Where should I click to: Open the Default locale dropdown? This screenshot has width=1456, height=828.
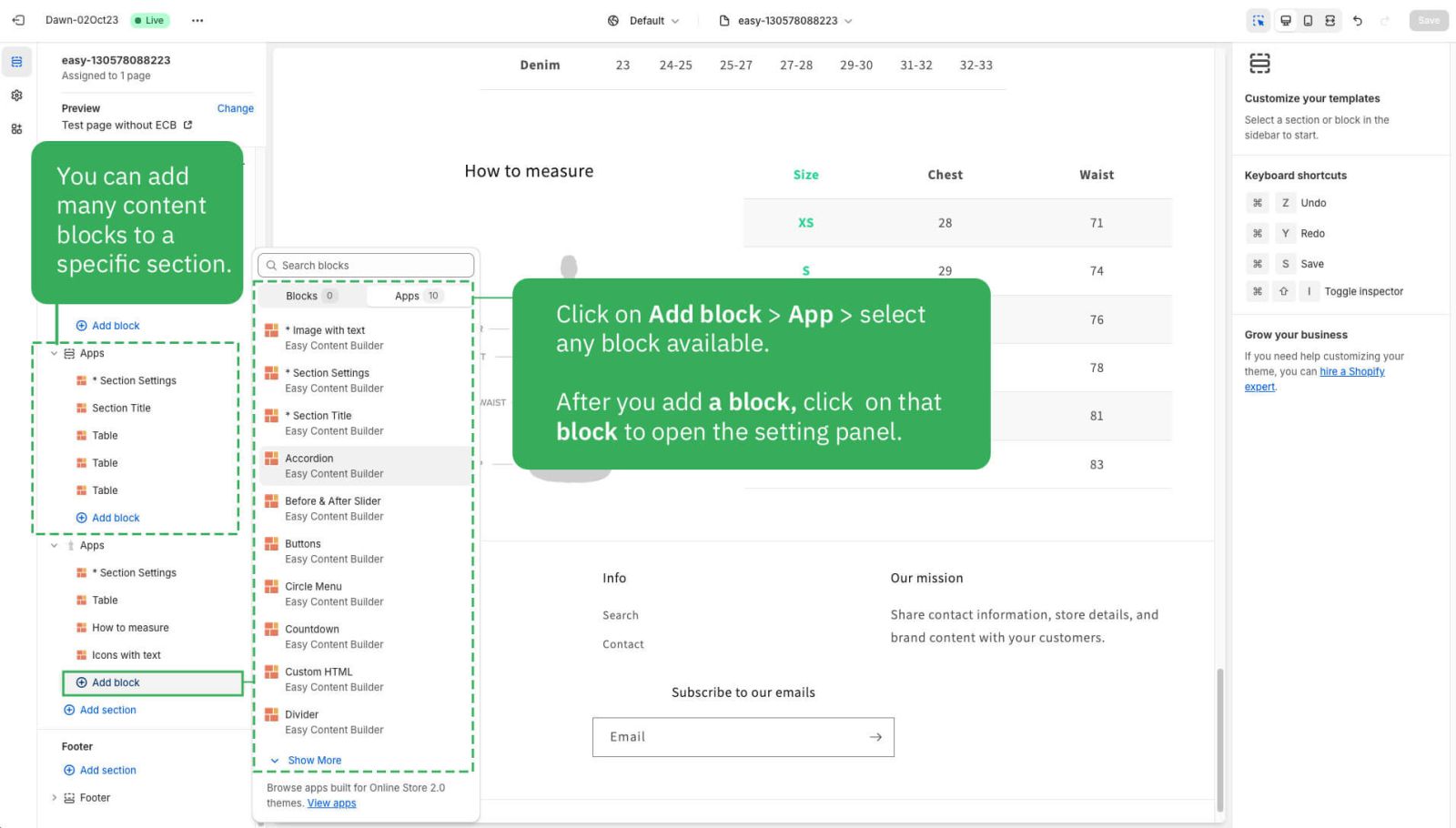point(646,20)
